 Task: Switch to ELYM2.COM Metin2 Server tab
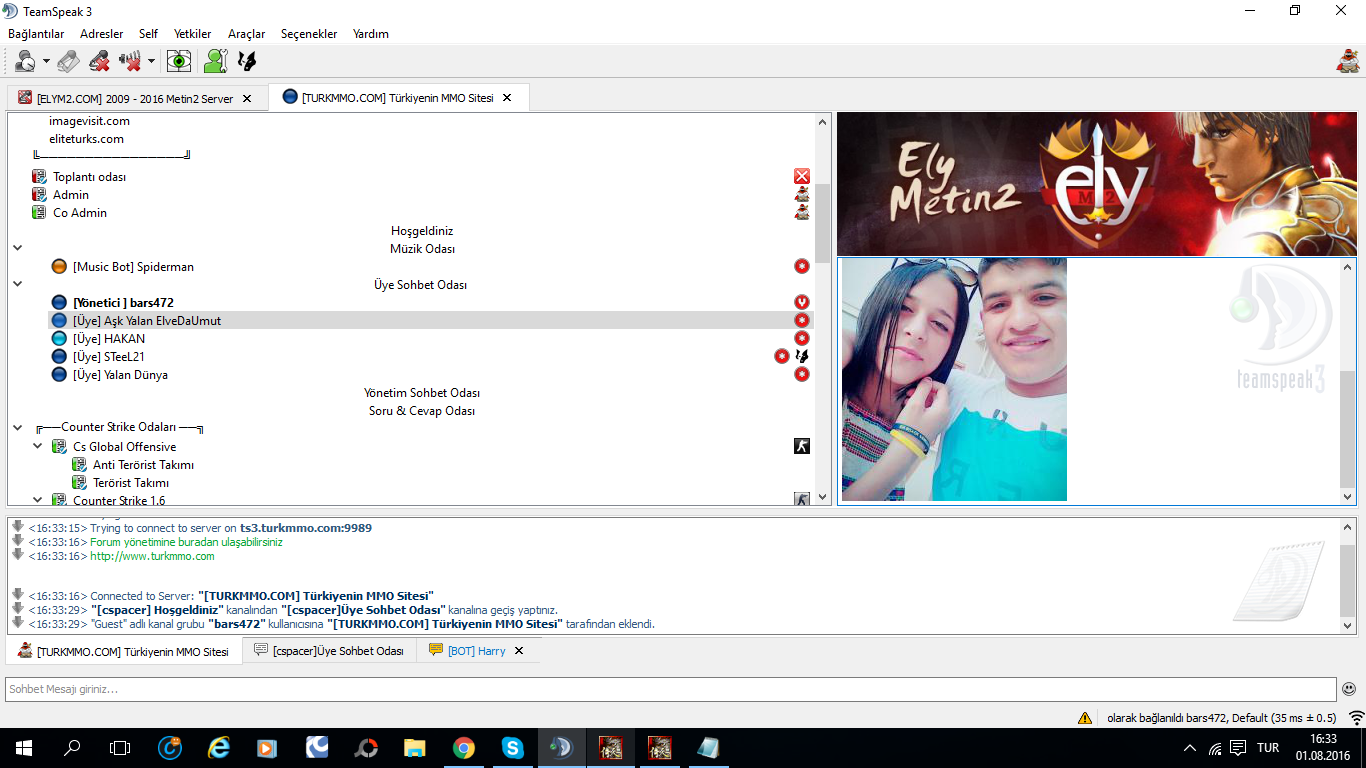coord(136,99)
